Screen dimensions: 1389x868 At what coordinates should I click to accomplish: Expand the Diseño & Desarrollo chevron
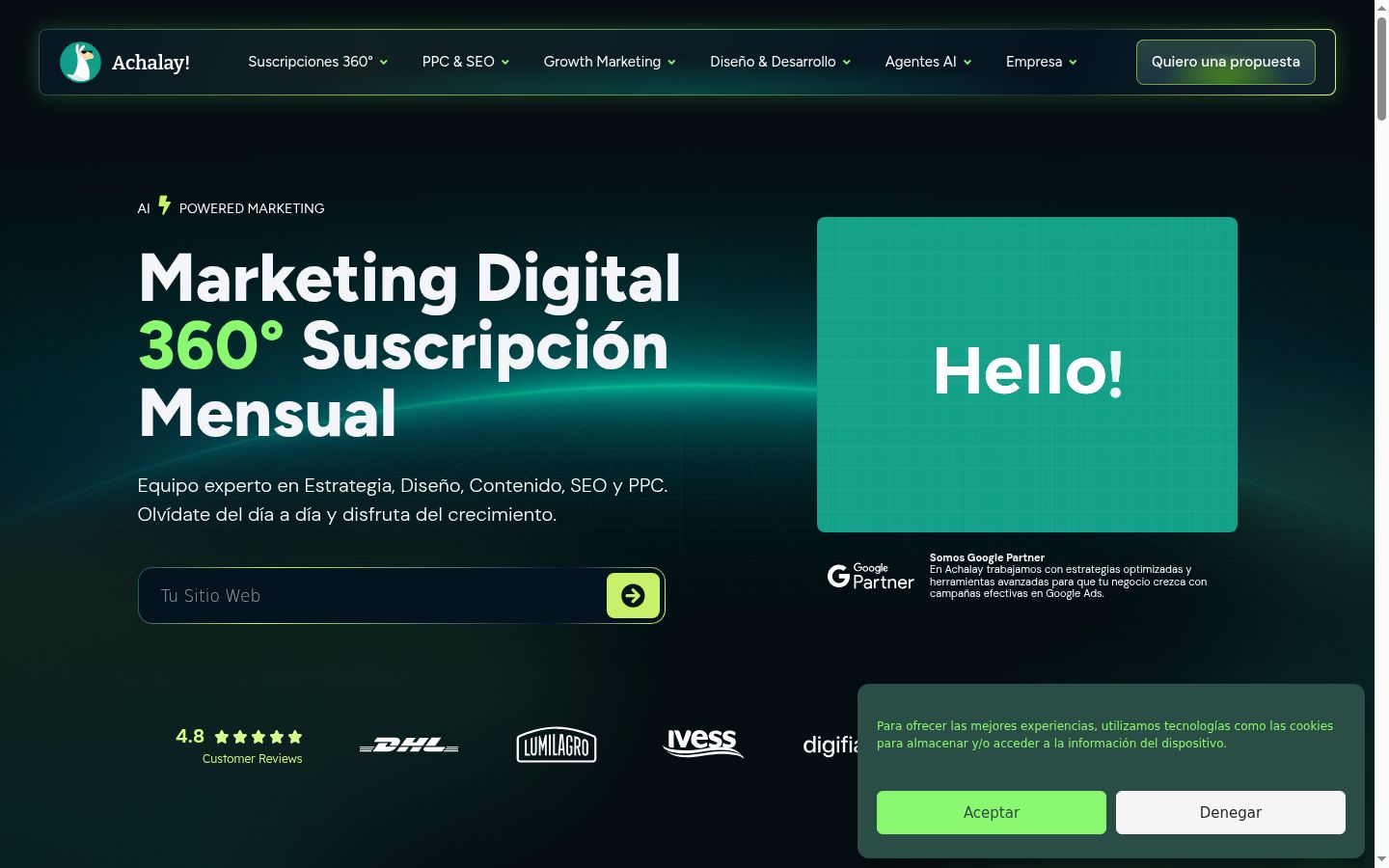click(x=847, y=62)
